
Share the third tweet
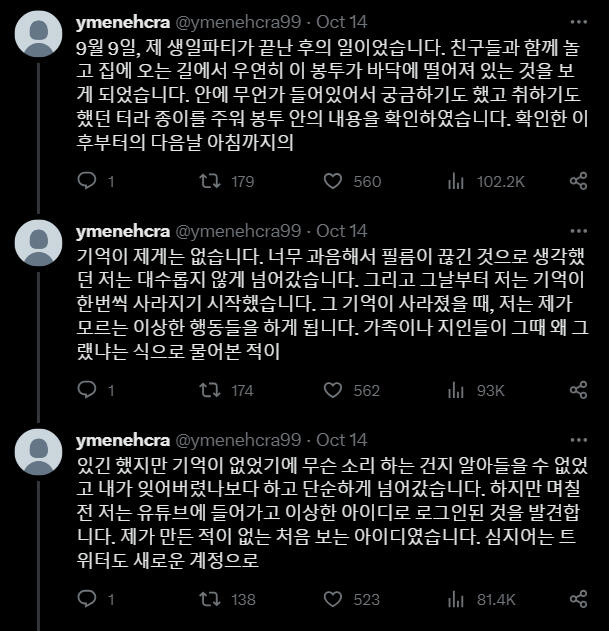[x=578, y=599]
